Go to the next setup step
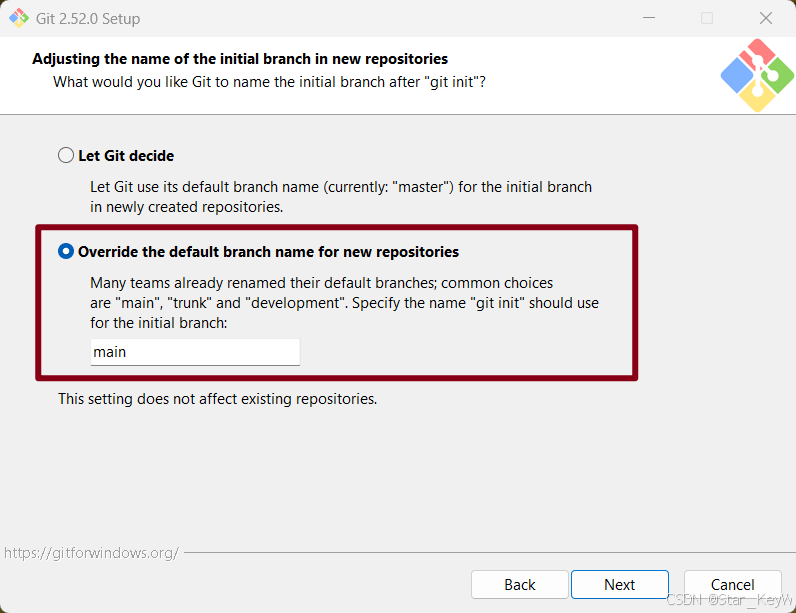 coord(619,585)
